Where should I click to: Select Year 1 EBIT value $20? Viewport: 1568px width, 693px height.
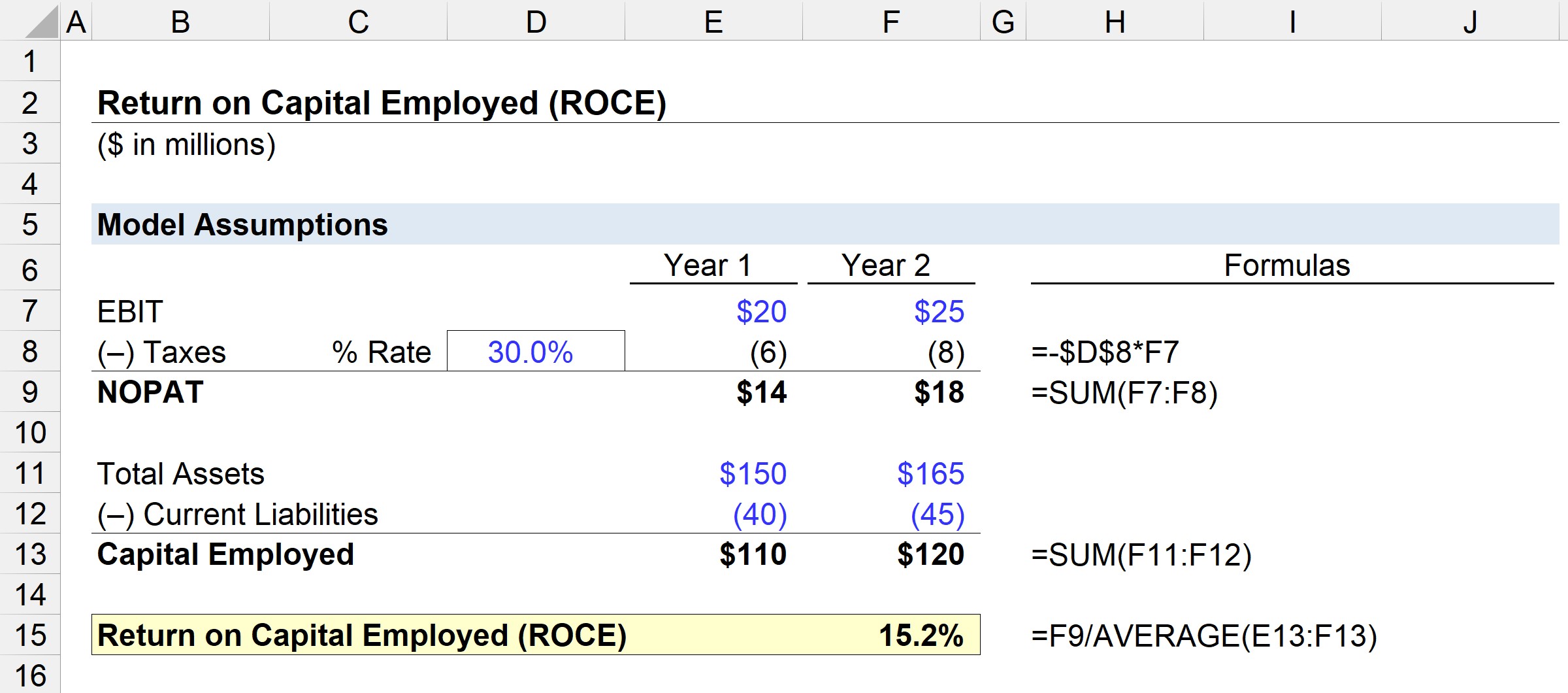coord(760,312)
